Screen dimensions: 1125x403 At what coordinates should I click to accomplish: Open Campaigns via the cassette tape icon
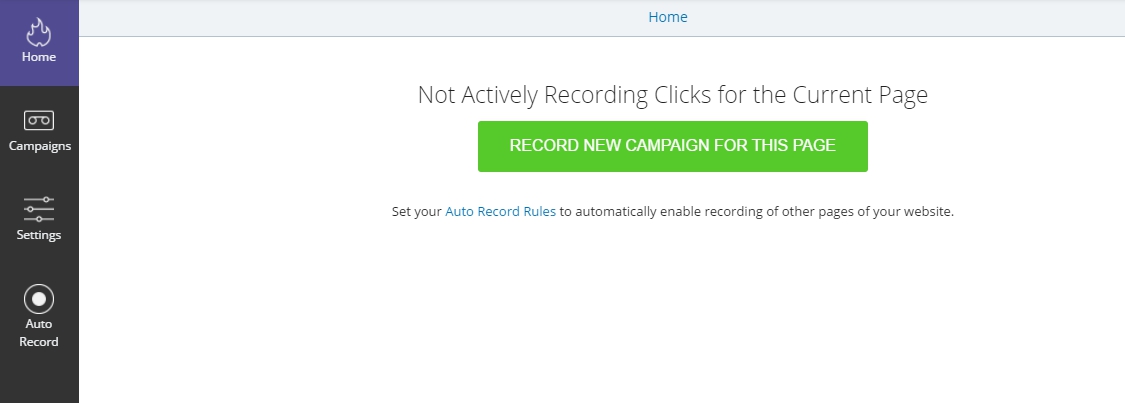coord(39,120)
